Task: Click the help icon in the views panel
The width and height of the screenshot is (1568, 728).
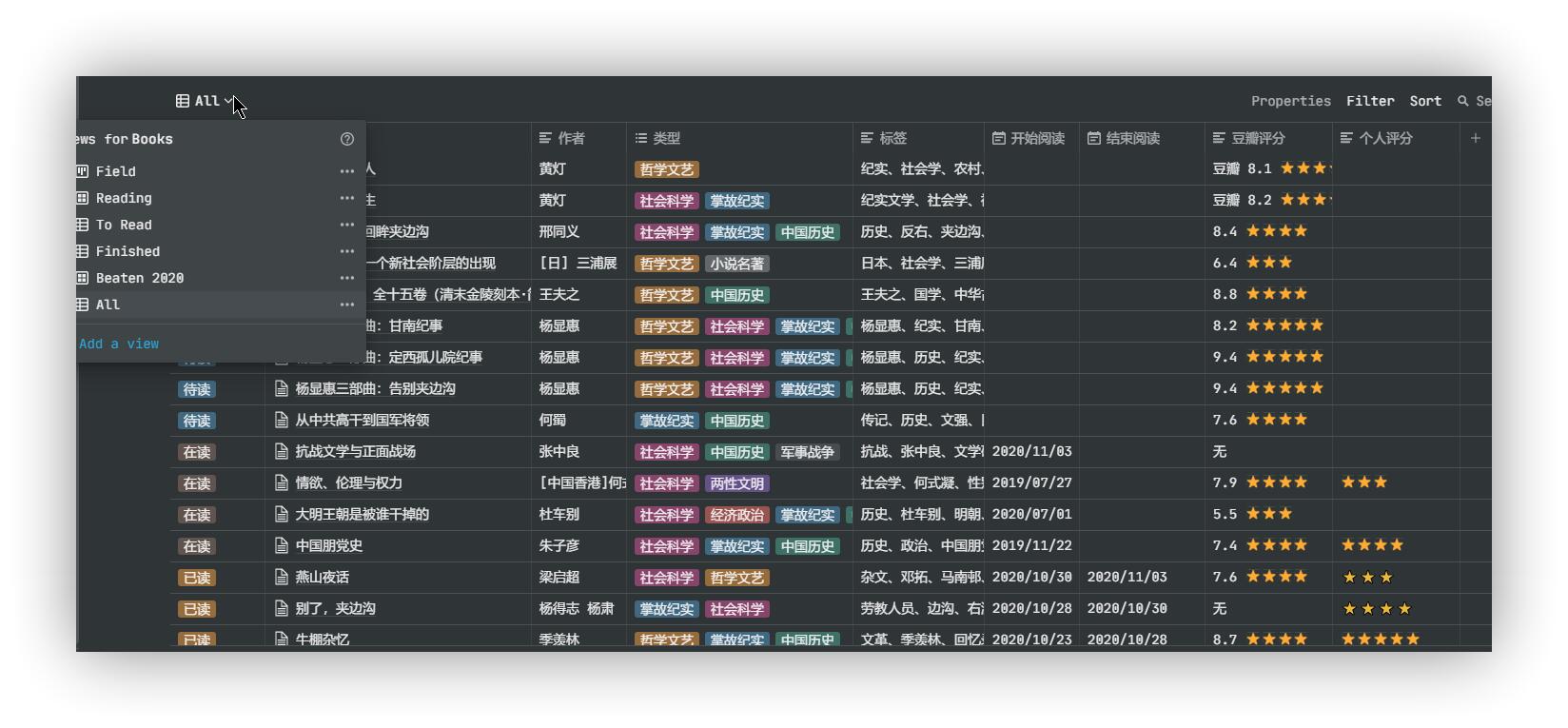Action: point(347,139)
